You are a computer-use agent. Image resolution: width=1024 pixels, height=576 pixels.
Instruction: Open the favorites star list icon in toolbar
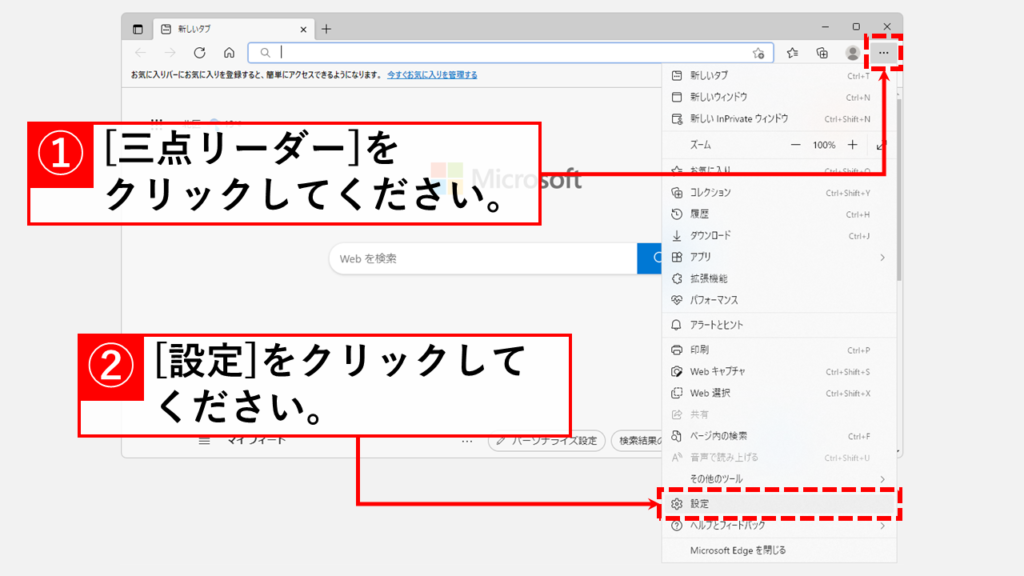792,53
